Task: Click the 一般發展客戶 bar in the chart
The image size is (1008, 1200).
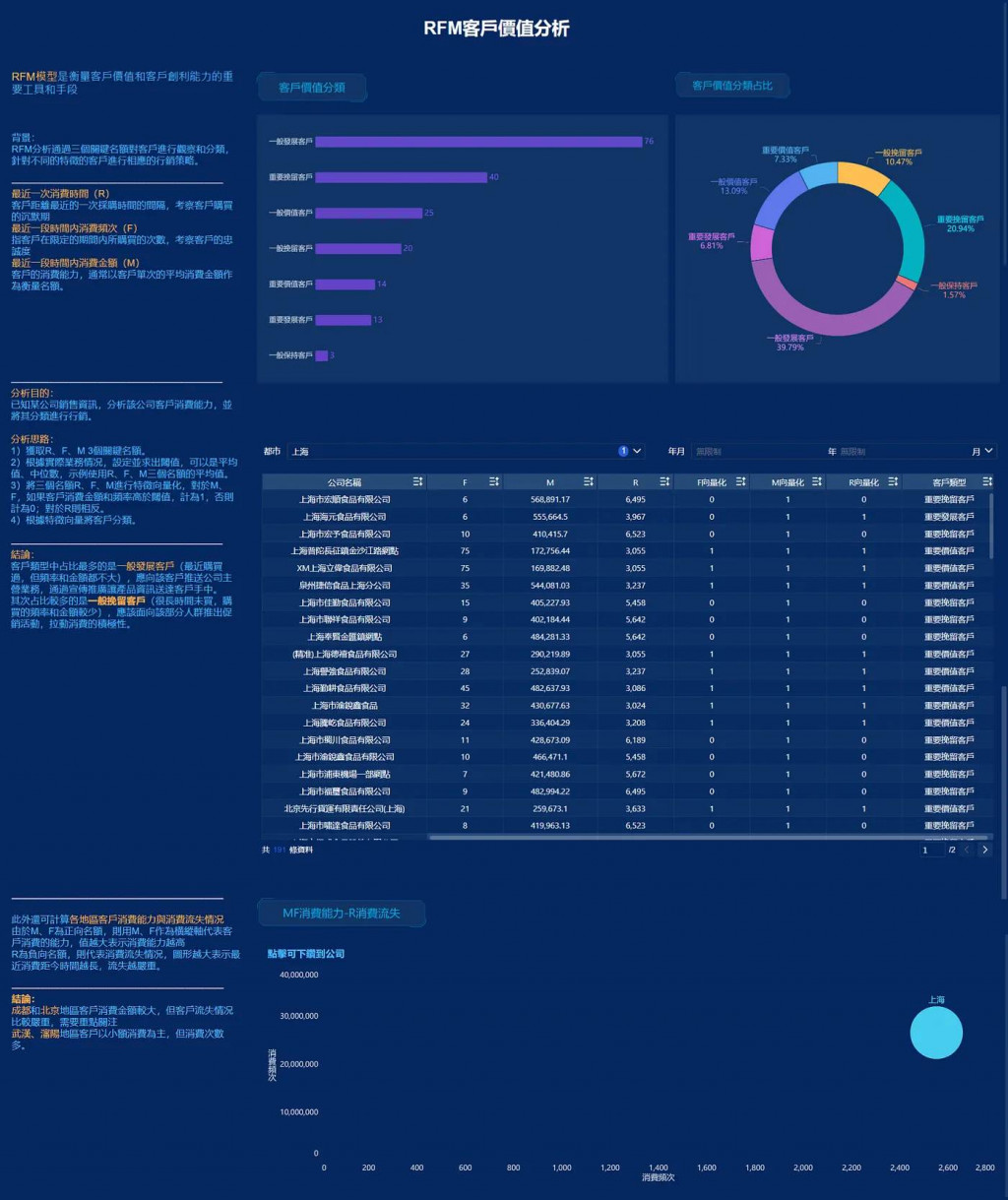Action: click(478, 142)
